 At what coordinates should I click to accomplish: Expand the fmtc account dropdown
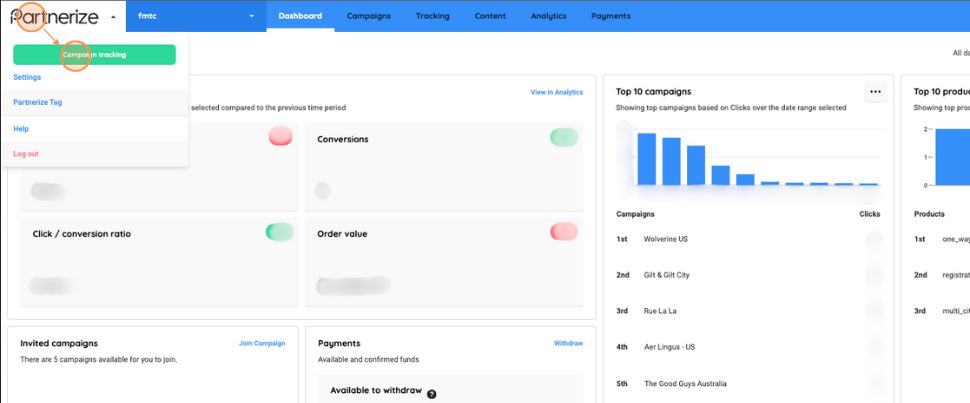(251, 17)
